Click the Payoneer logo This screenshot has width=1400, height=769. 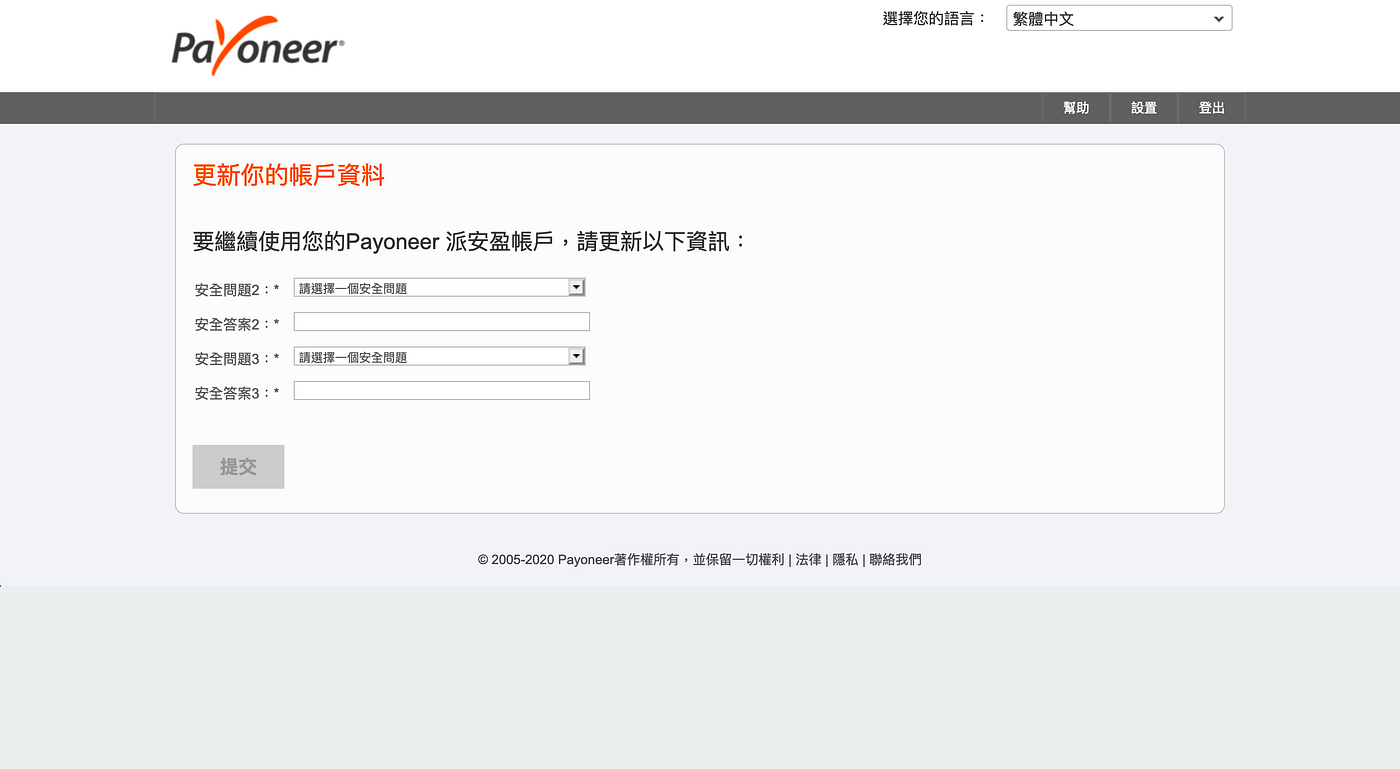point(258,47)
